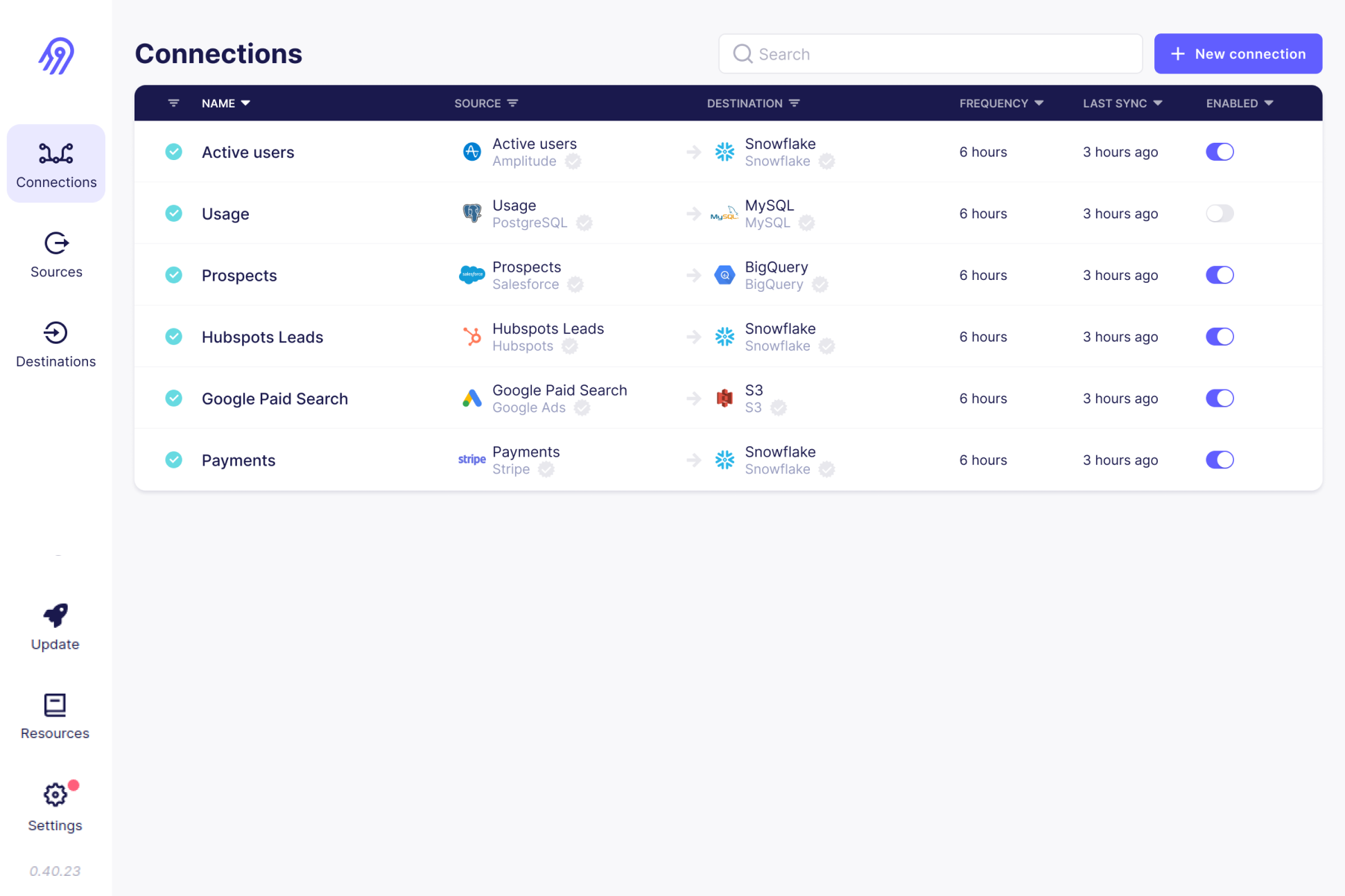
Task: Toggle the Payments connection enabled switch
Action: click(1220, 459)
